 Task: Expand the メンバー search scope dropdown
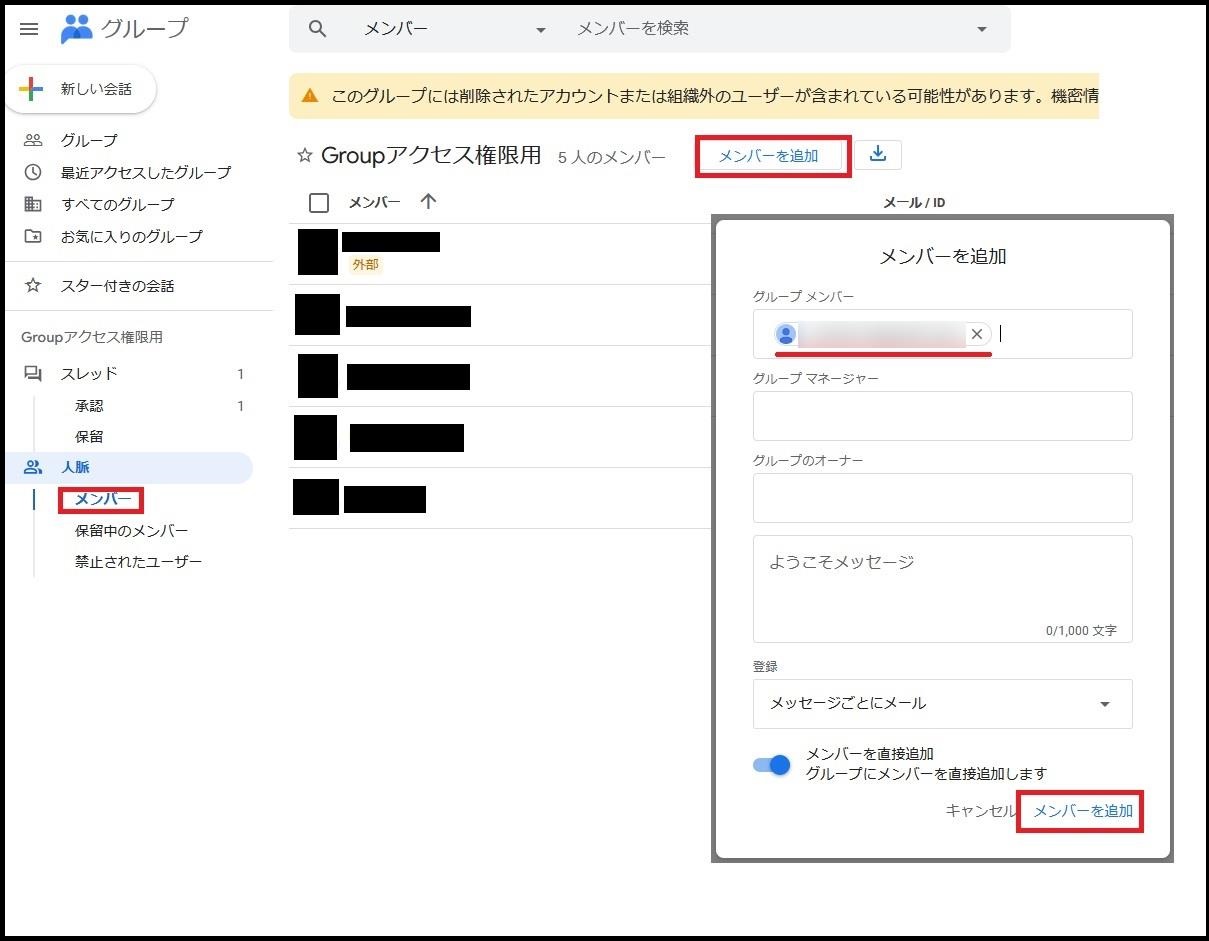[541, 30]
